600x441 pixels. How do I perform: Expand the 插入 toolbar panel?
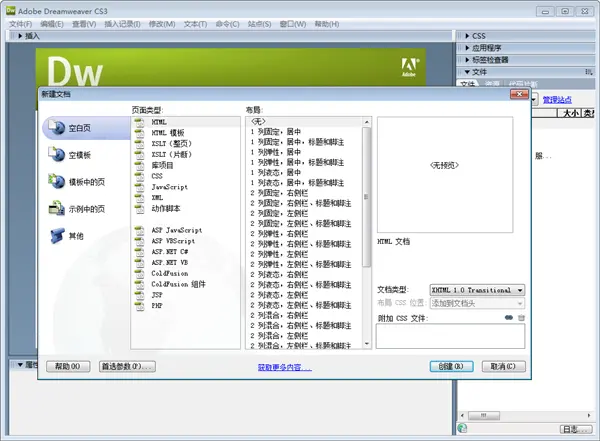[20, 36]
